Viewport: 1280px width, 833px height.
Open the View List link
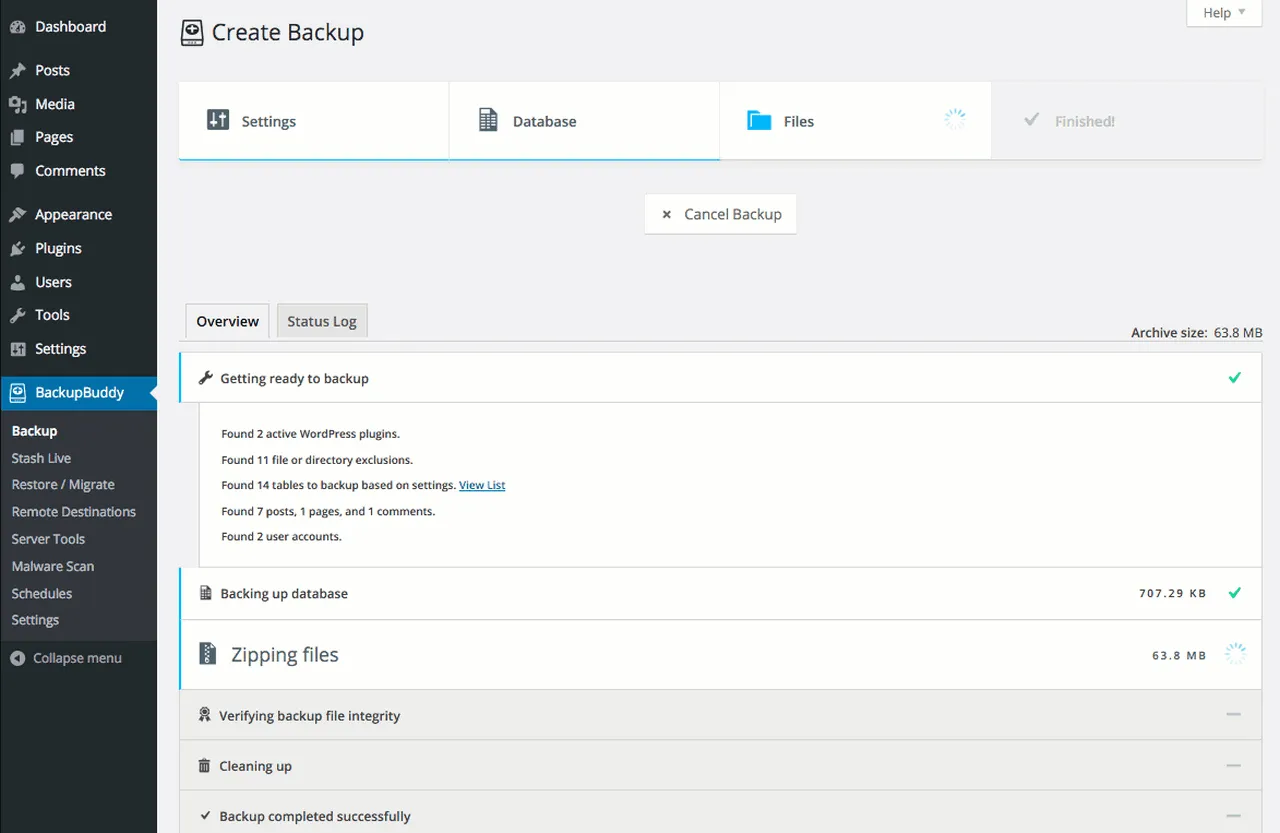coord(482,485)
